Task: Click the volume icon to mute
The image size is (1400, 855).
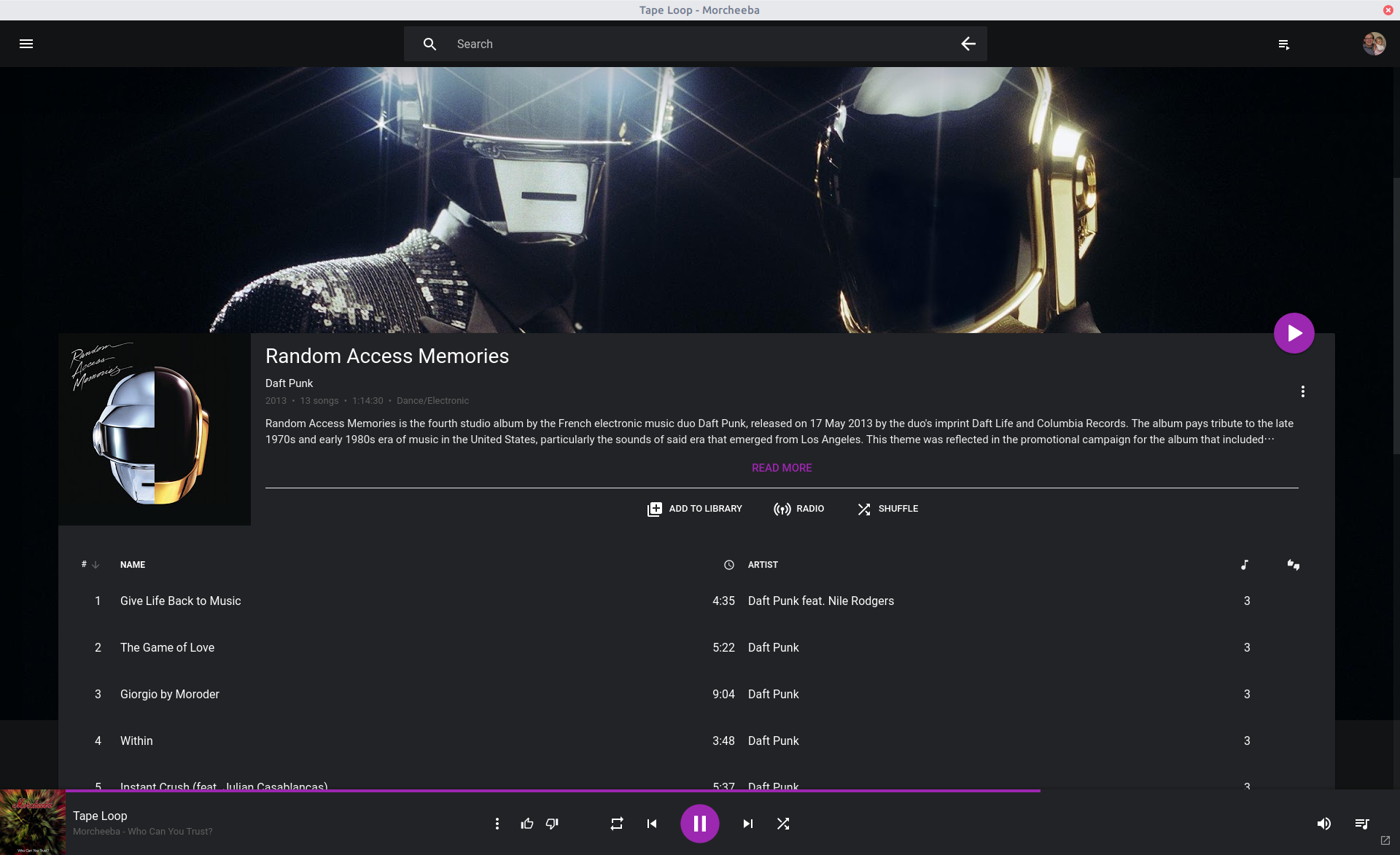Action: pos(1323,823)
